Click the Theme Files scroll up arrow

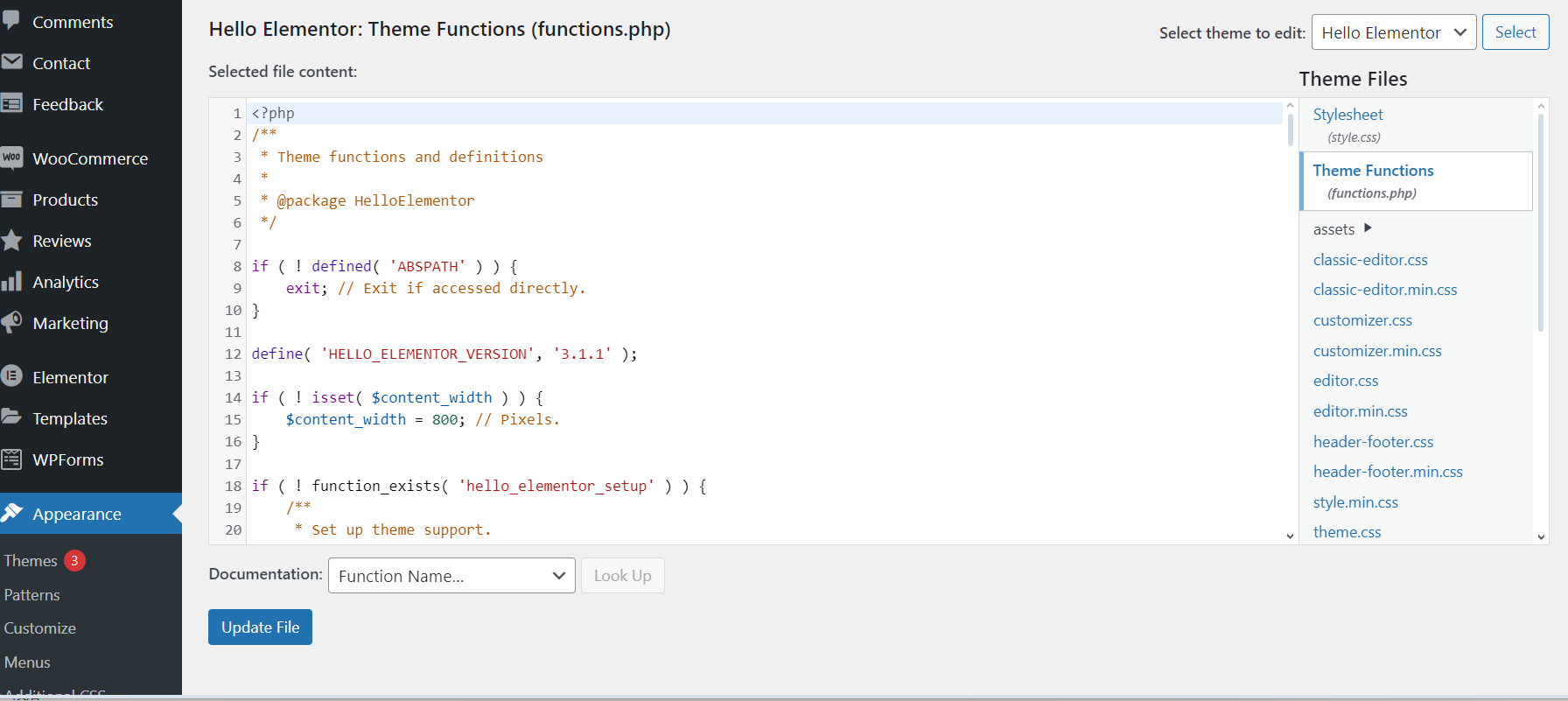coord(1541,105)
